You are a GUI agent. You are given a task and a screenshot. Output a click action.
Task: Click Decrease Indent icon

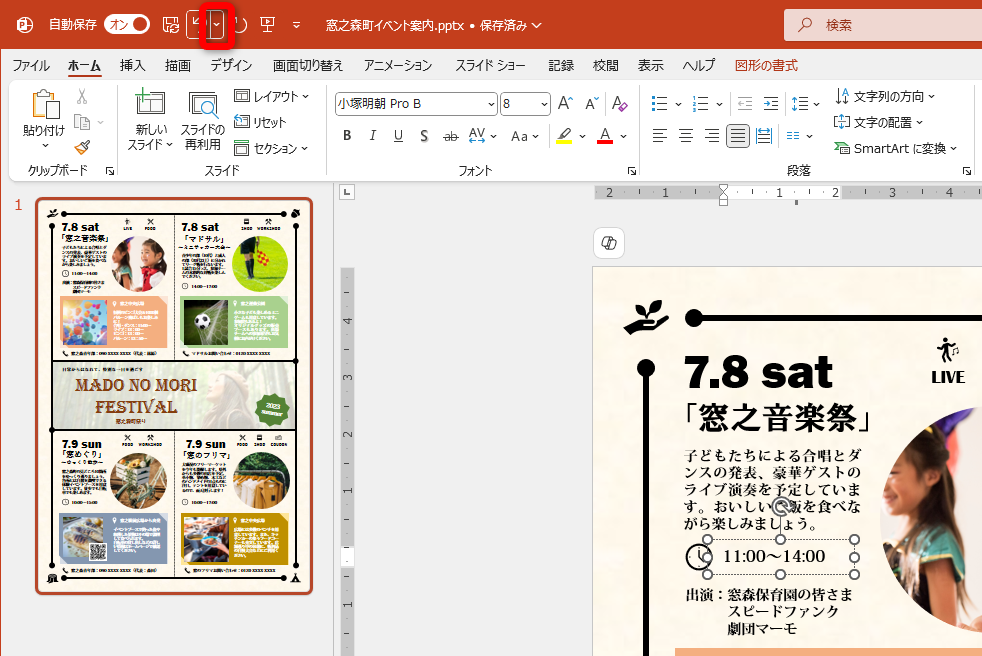(745, 103)
